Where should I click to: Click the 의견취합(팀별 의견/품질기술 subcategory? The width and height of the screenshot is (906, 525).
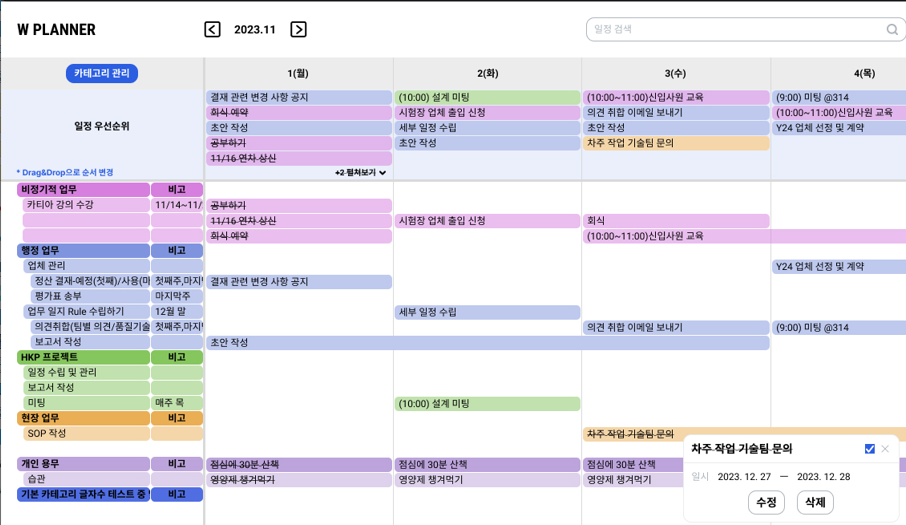tap(90, 327)
